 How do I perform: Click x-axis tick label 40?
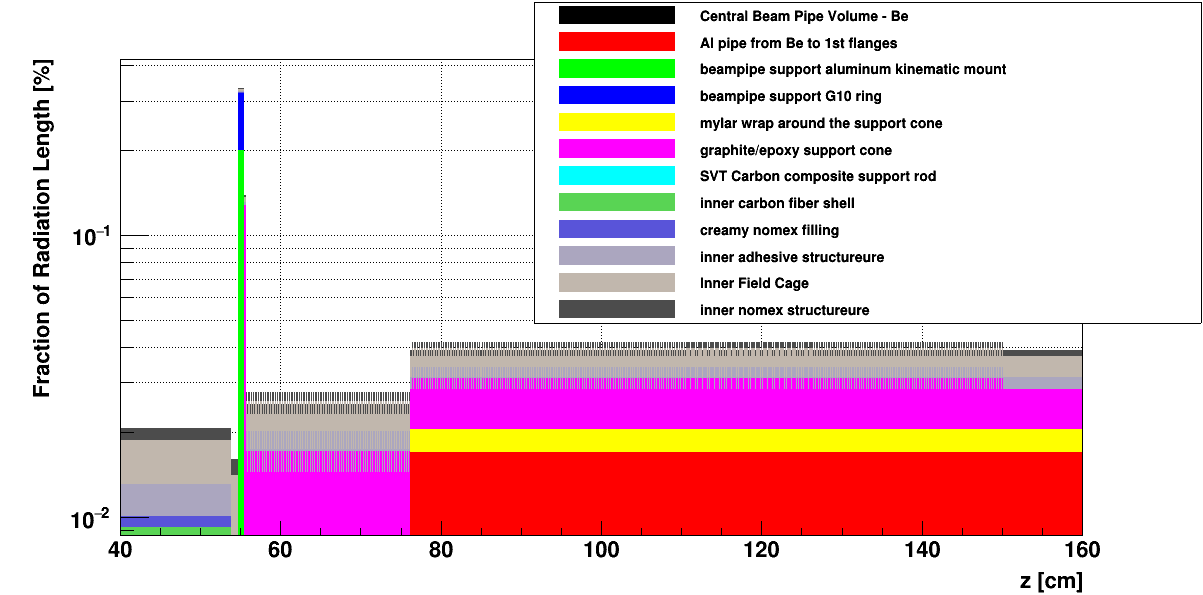[120, 550]
